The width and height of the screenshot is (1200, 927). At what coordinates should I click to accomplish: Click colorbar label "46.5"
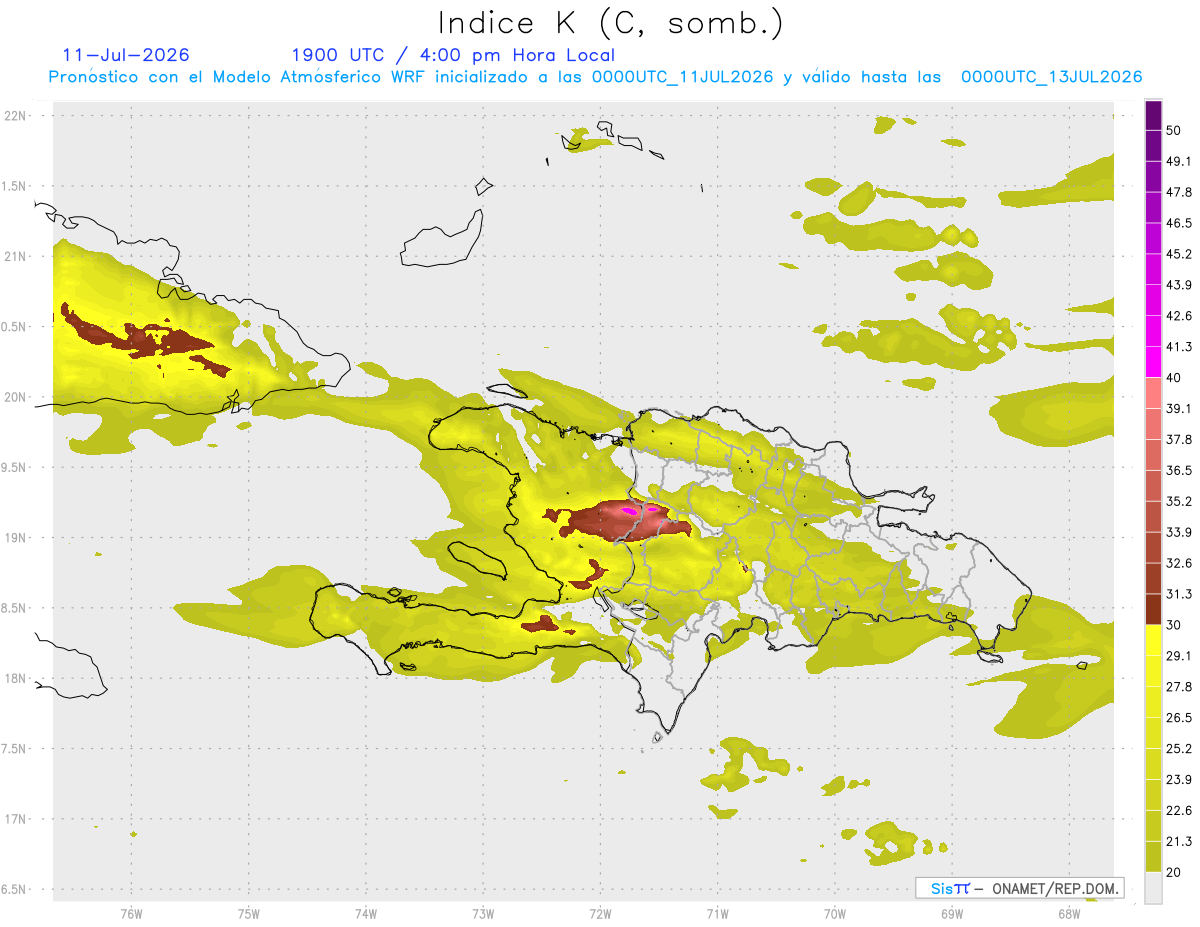click(x=1180, y=223)
